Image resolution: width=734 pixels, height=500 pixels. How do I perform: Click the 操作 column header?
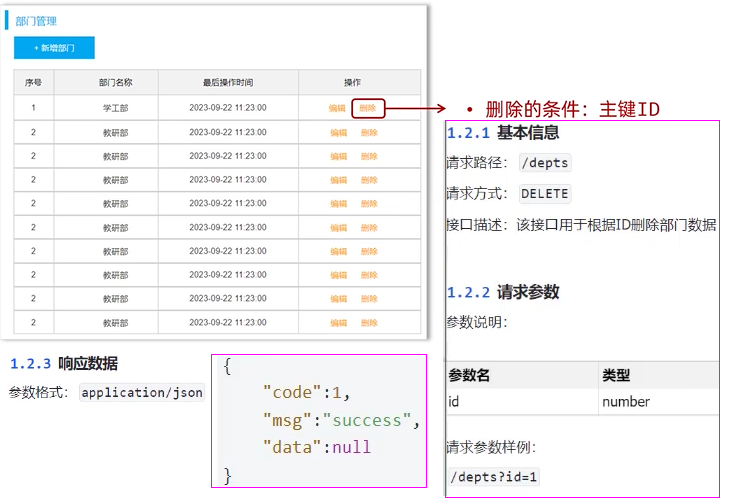pyautogui.click(x=352, y=83)
